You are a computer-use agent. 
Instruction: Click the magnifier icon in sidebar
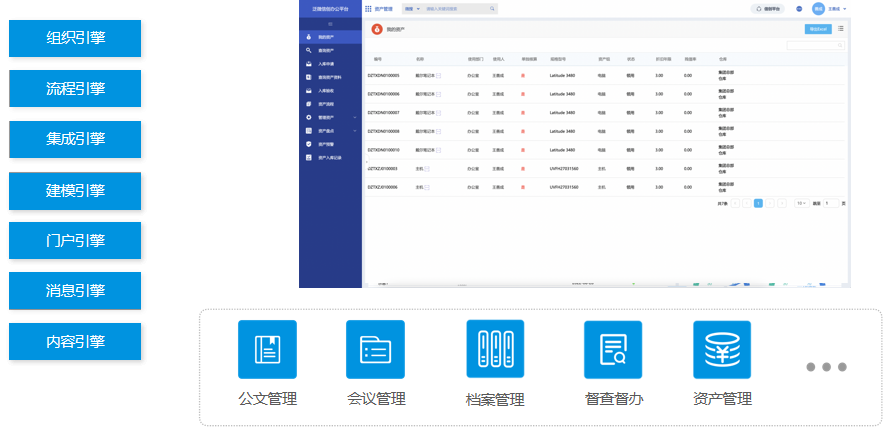[x=309, y=50]
